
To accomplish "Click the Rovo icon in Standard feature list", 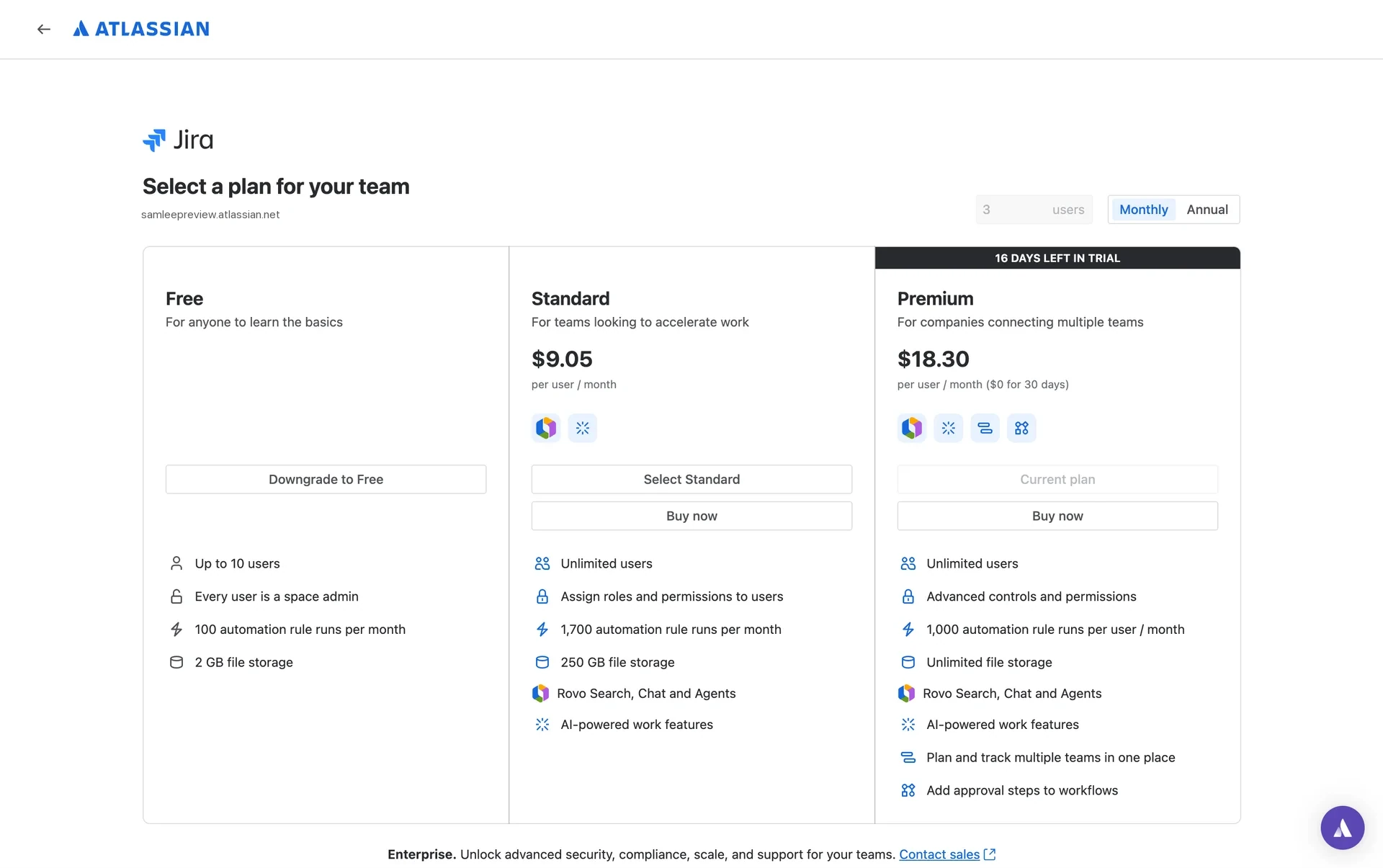I will pos(540,694).
